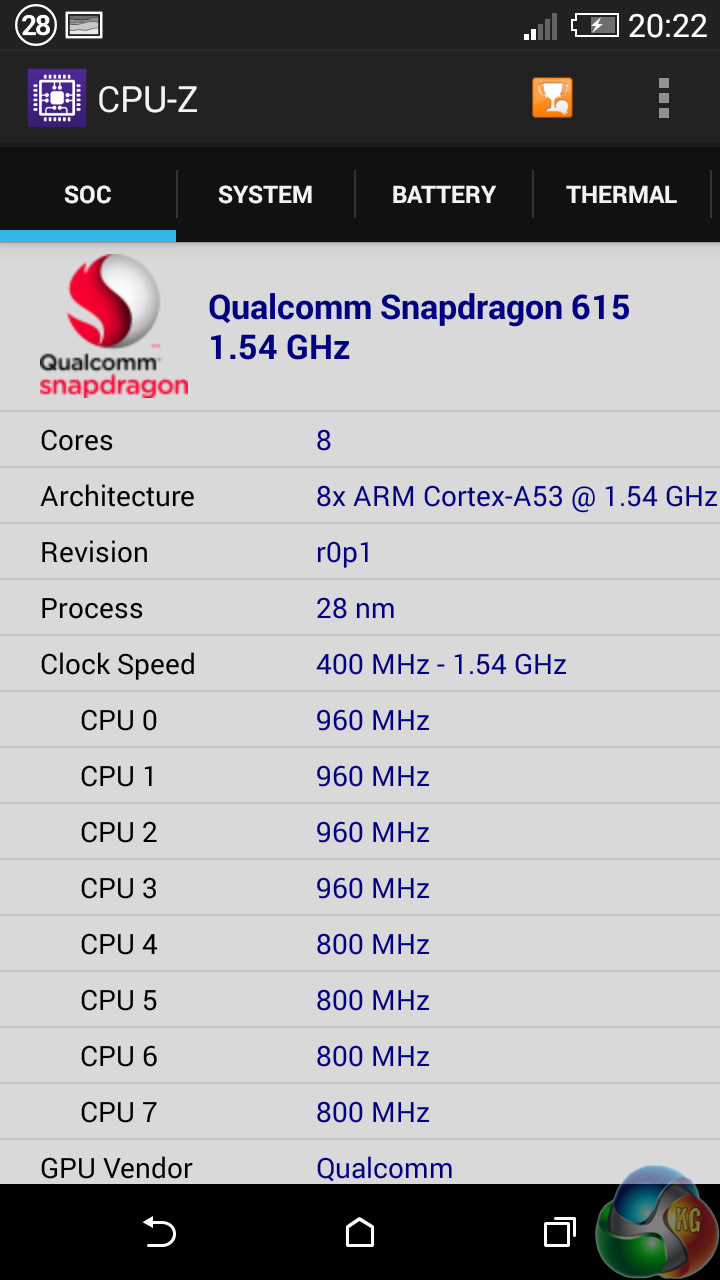Tap the Android back navigation button
The width and height of the screenshot is (720, 1280).
[x=159, y=1233]
